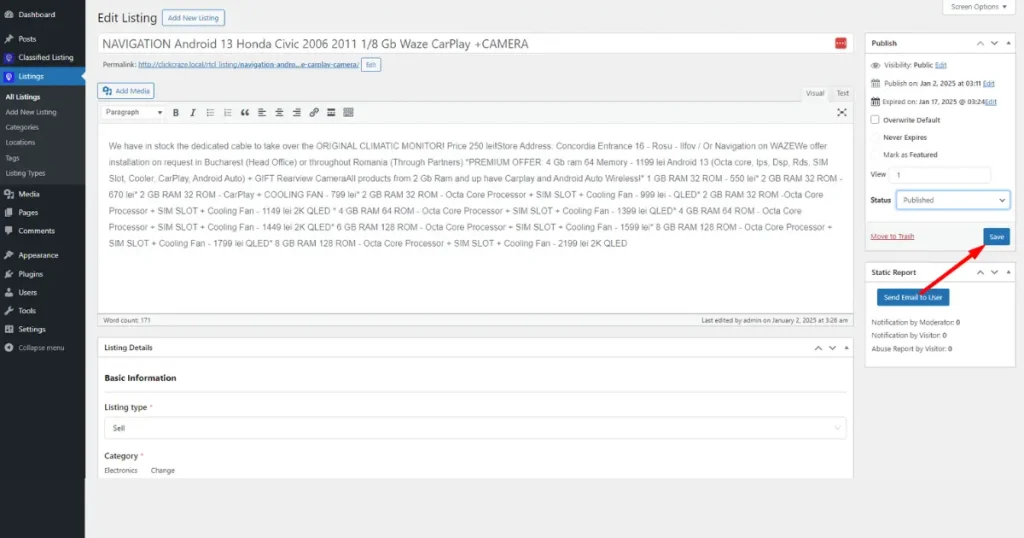The image size is (1024, 538).
Task: Enable the Never Expires option
Action: pos(874,137)
